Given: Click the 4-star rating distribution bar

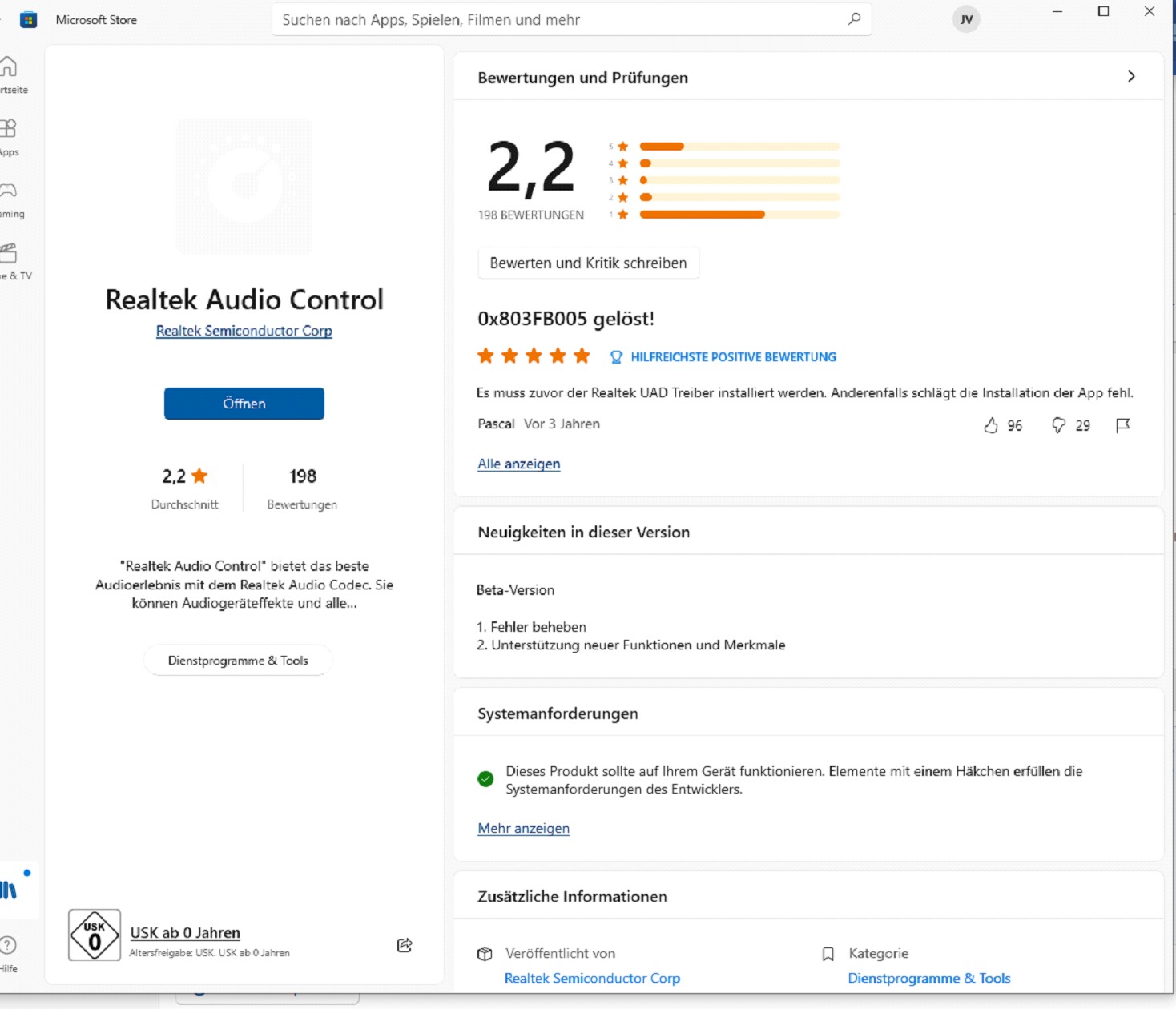Looking at the screenshot, I should coord(739,163).
